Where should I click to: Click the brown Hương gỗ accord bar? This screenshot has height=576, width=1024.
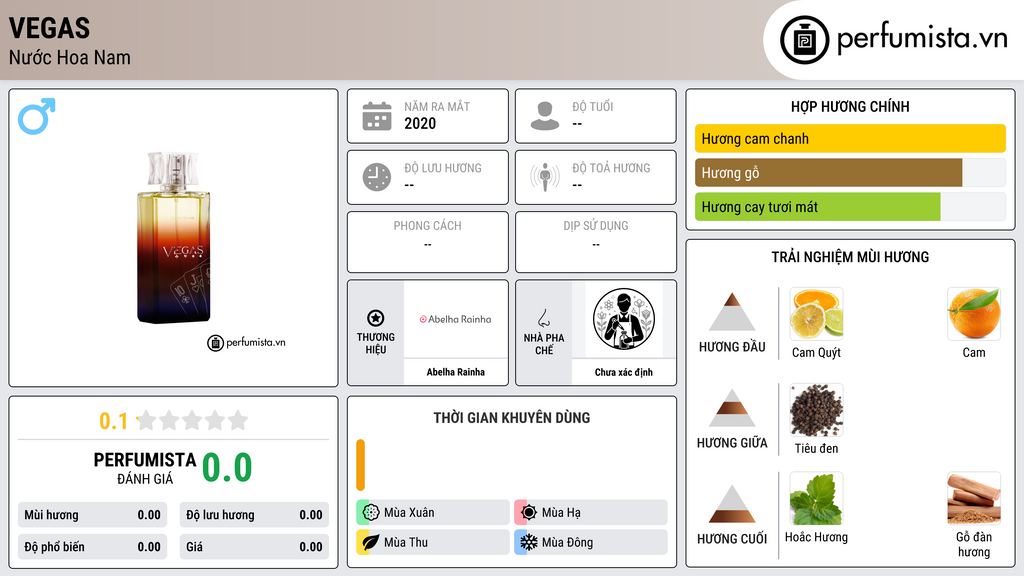(x=829, y=172)
